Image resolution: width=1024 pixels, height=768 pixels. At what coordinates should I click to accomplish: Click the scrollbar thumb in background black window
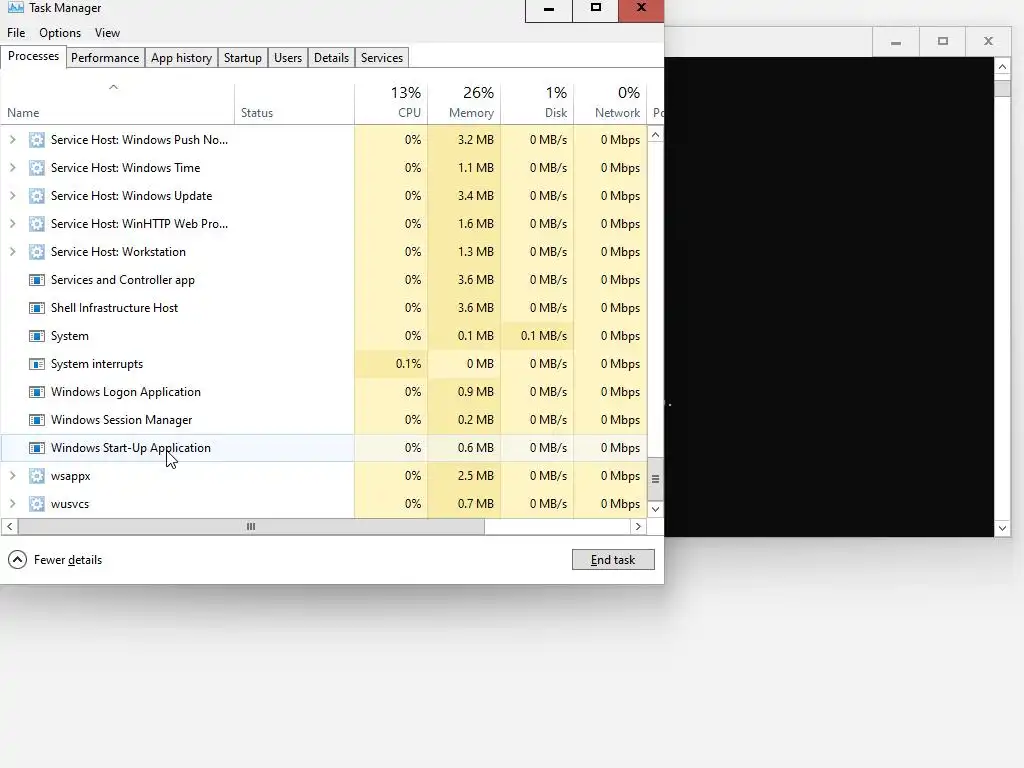(x=1002, y=88)
